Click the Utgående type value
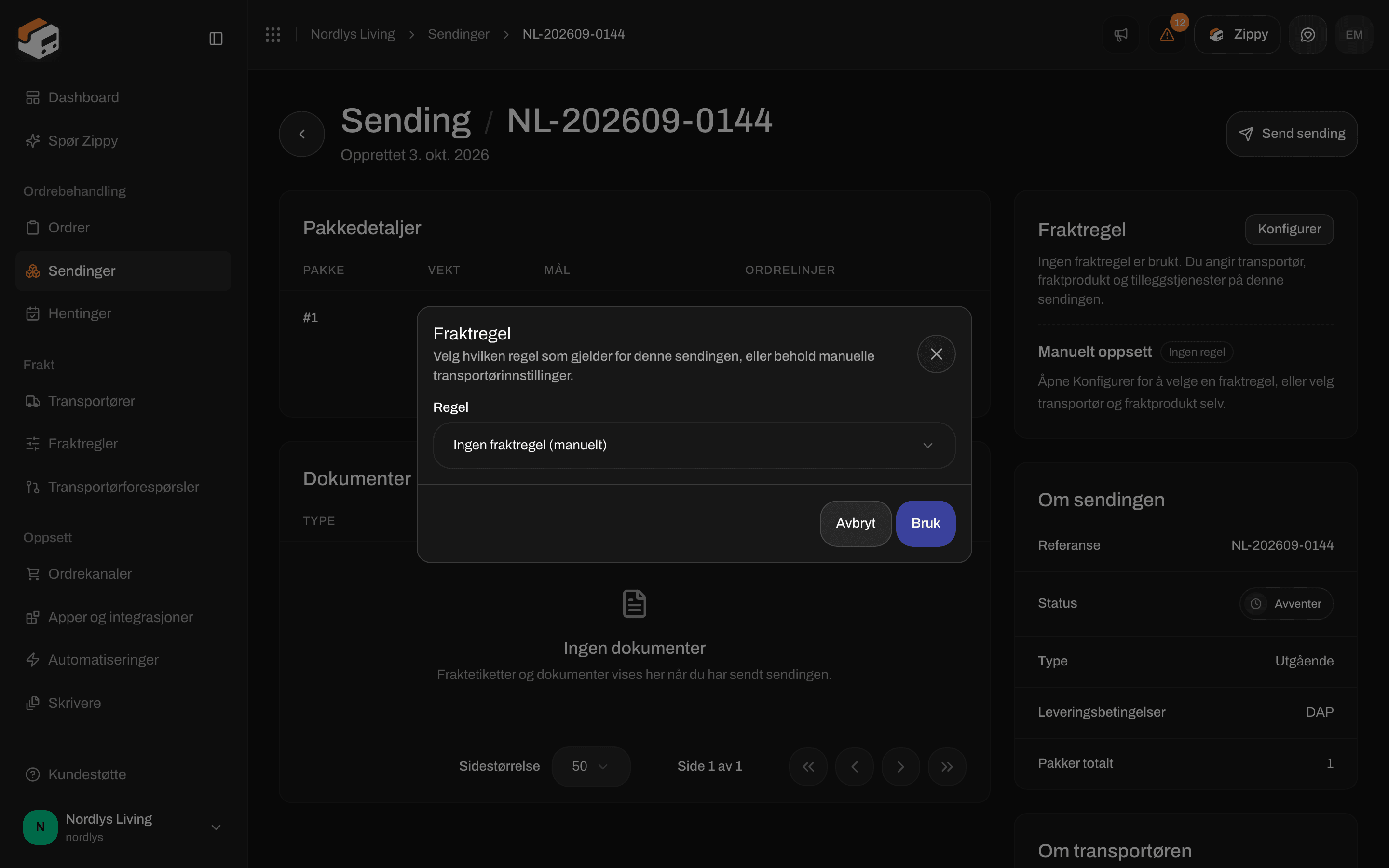 tap(1304, 661)
